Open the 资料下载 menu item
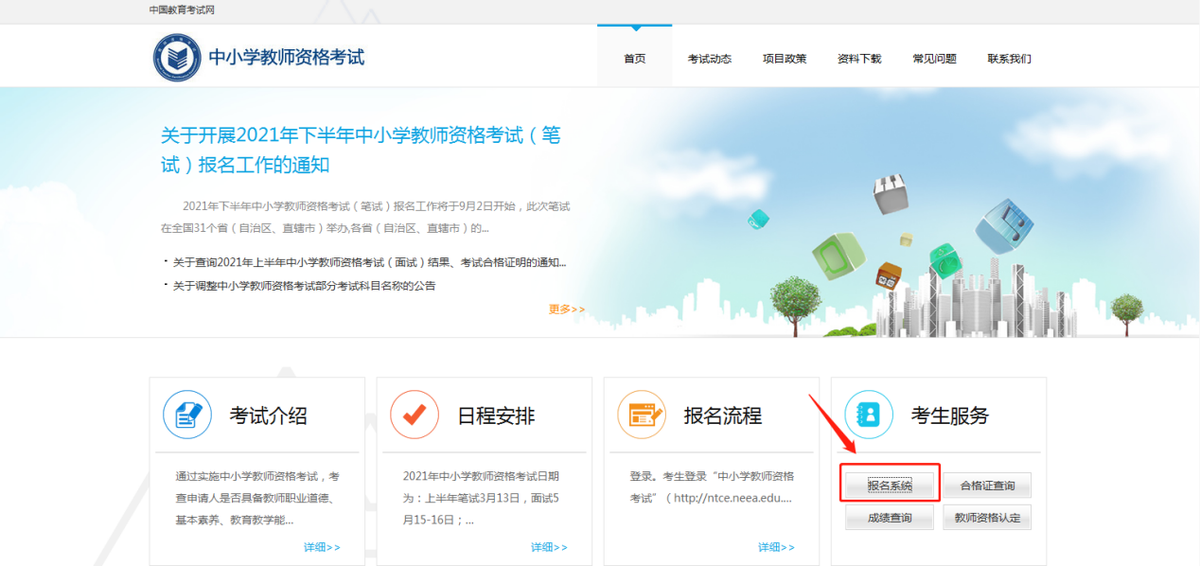This screenshot has height=566, width=1200. click(859, 58)
